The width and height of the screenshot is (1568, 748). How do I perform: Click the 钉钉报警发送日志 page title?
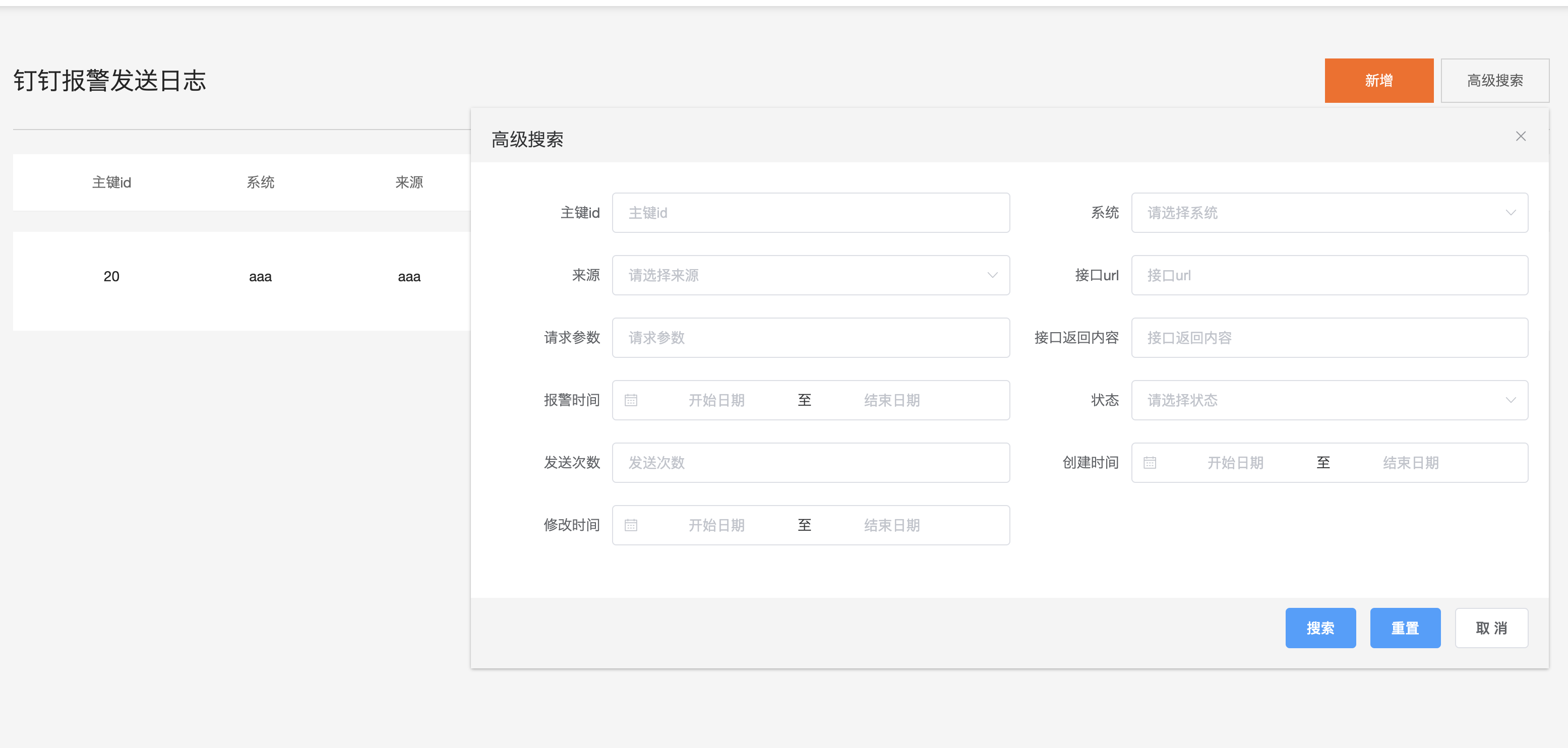(109, 80)
